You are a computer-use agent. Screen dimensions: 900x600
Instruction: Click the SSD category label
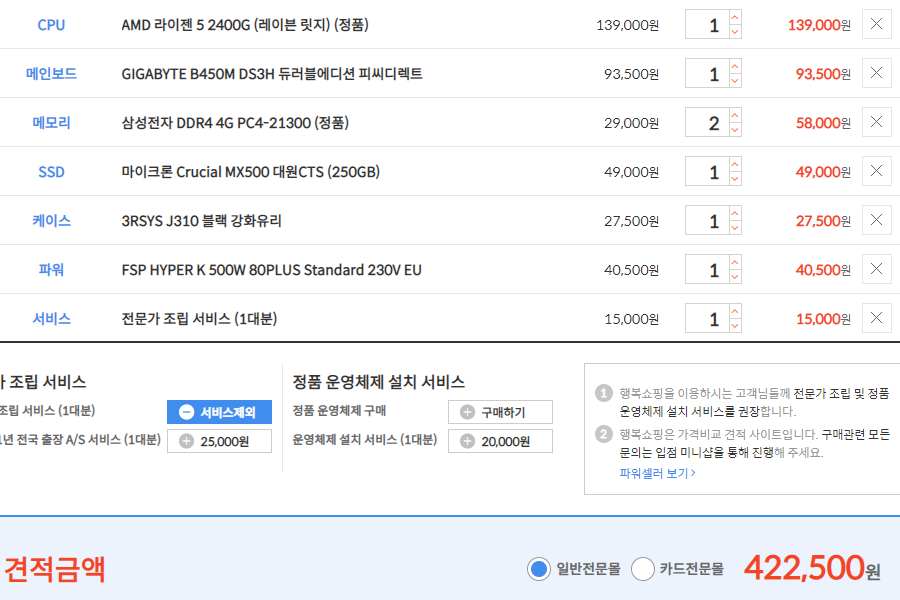click(x=51, y=172)
